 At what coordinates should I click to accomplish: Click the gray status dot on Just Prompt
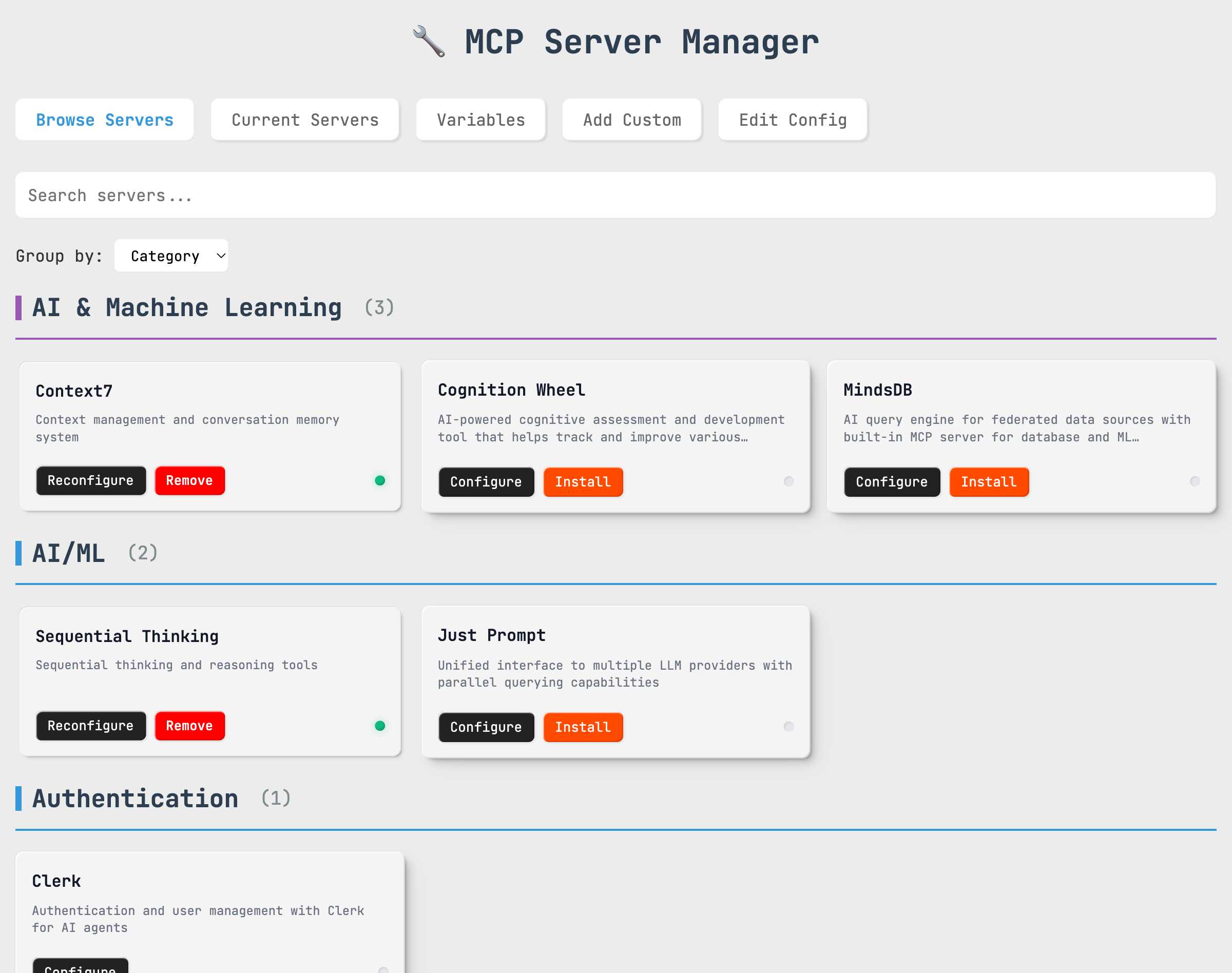tap(788, 727)
